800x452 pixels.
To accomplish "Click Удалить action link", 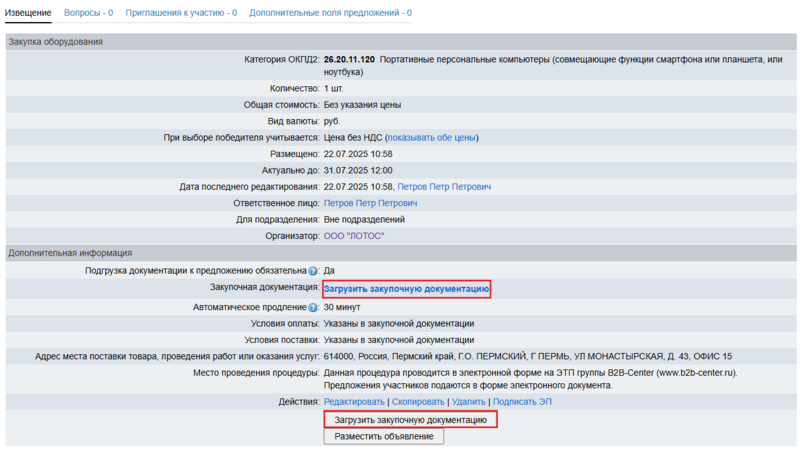I will tap(468, 402).
